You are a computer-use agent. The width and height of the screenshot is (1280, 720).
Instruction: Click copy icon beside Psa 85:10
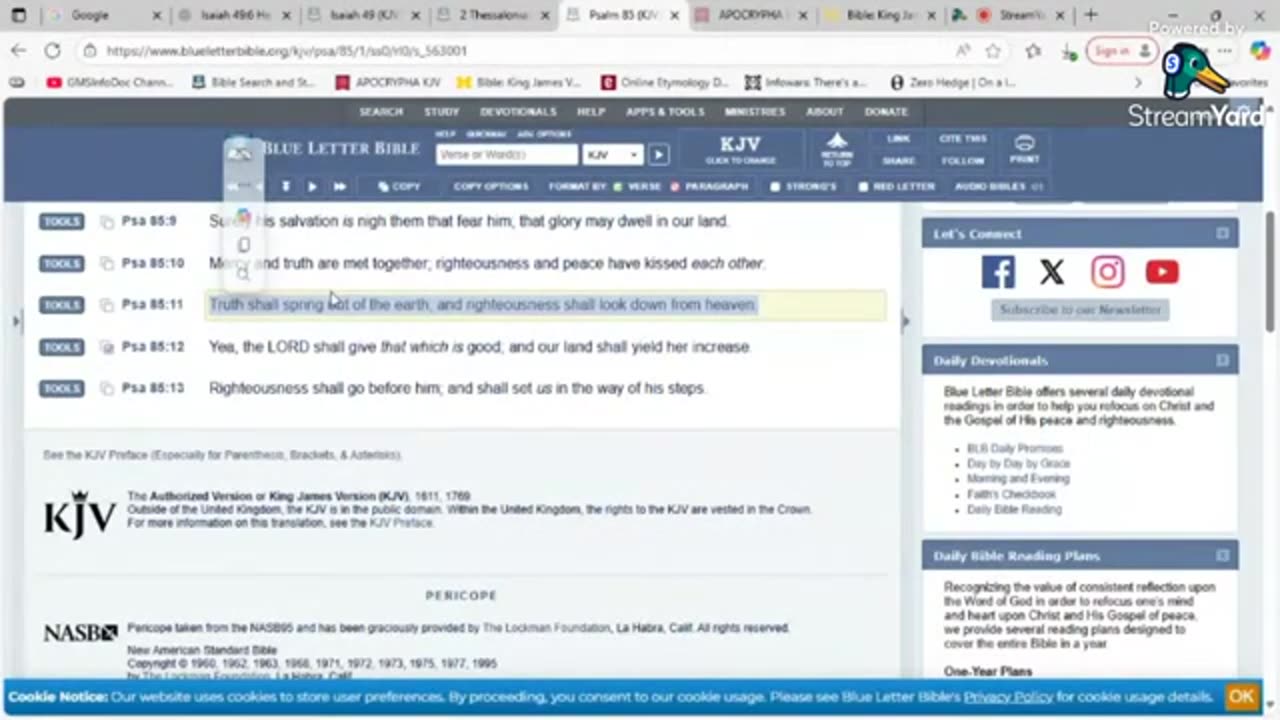[x=107, y=264]
